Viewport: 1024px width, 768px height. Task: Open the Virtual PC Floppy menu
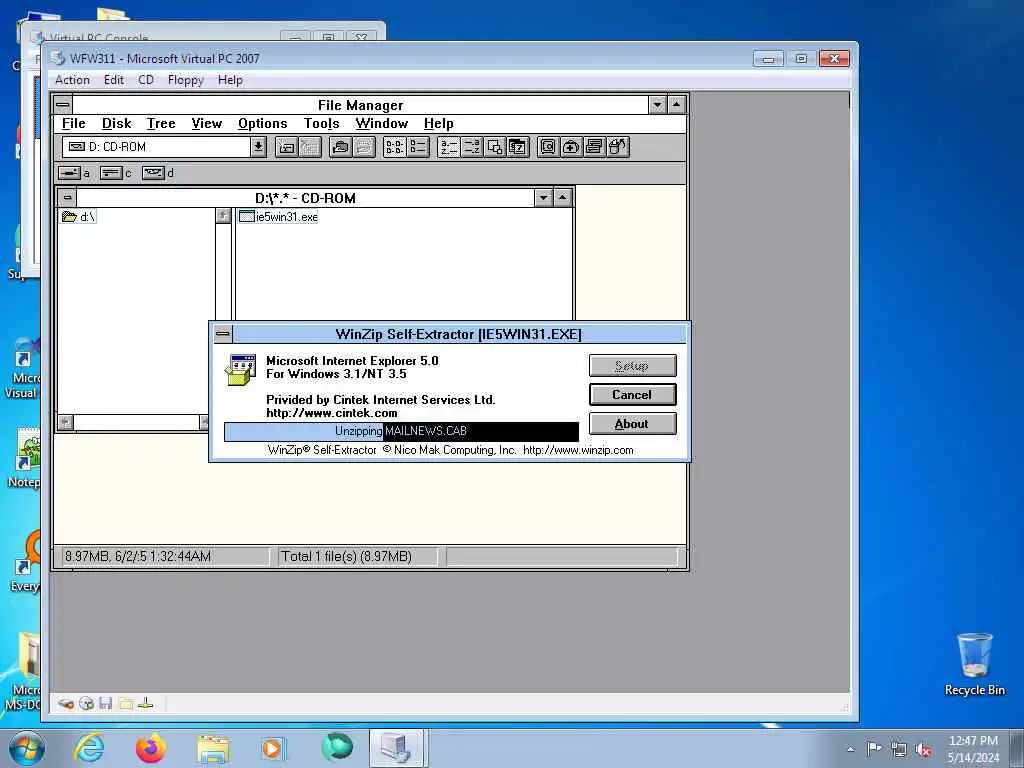(x=185, y=80)
